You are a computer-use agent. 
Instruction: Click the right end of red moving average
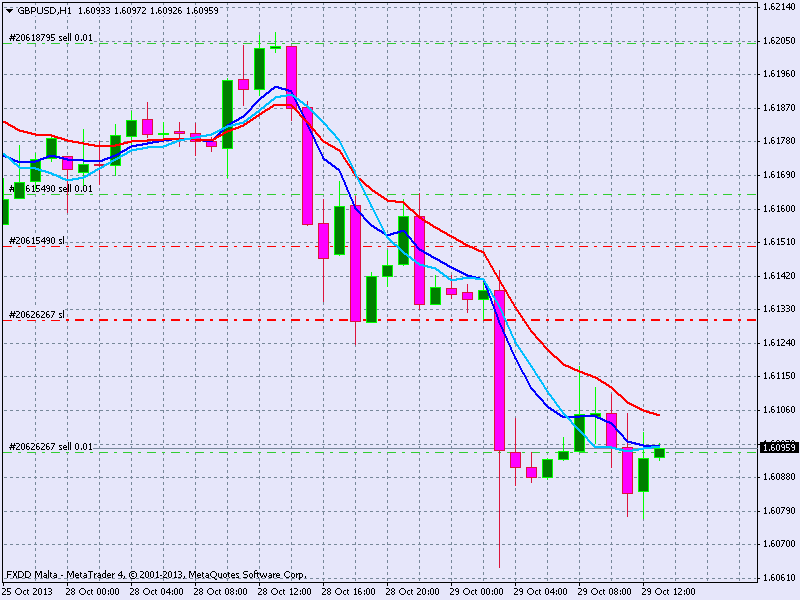coord(655,413)
